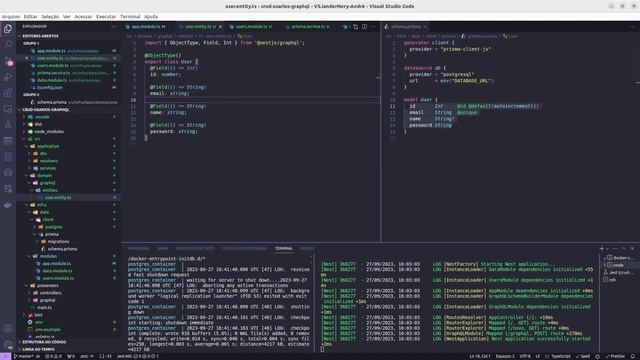Open more actions for schema.prisma editor group
The image size is (640, 360).
(x=632, y=27)
